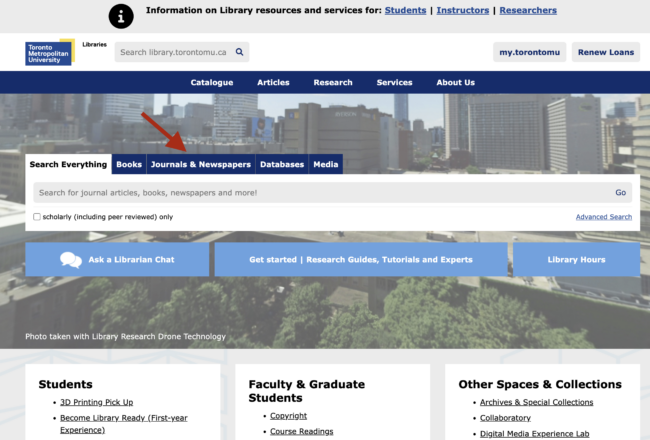
Task: Click the Toronto Metropolitan University logo
Action: pos(50,52)
